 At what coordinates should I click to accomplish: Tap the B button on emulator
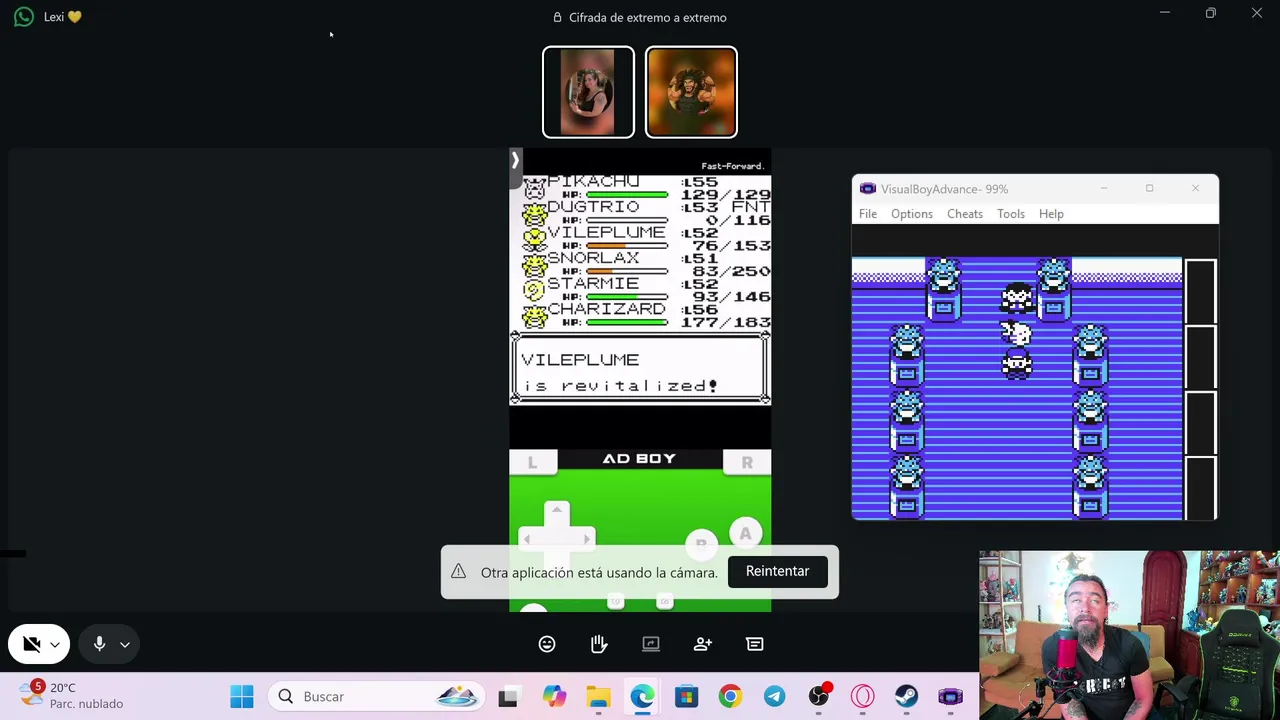pyautogui.click(x=701, y=542)
